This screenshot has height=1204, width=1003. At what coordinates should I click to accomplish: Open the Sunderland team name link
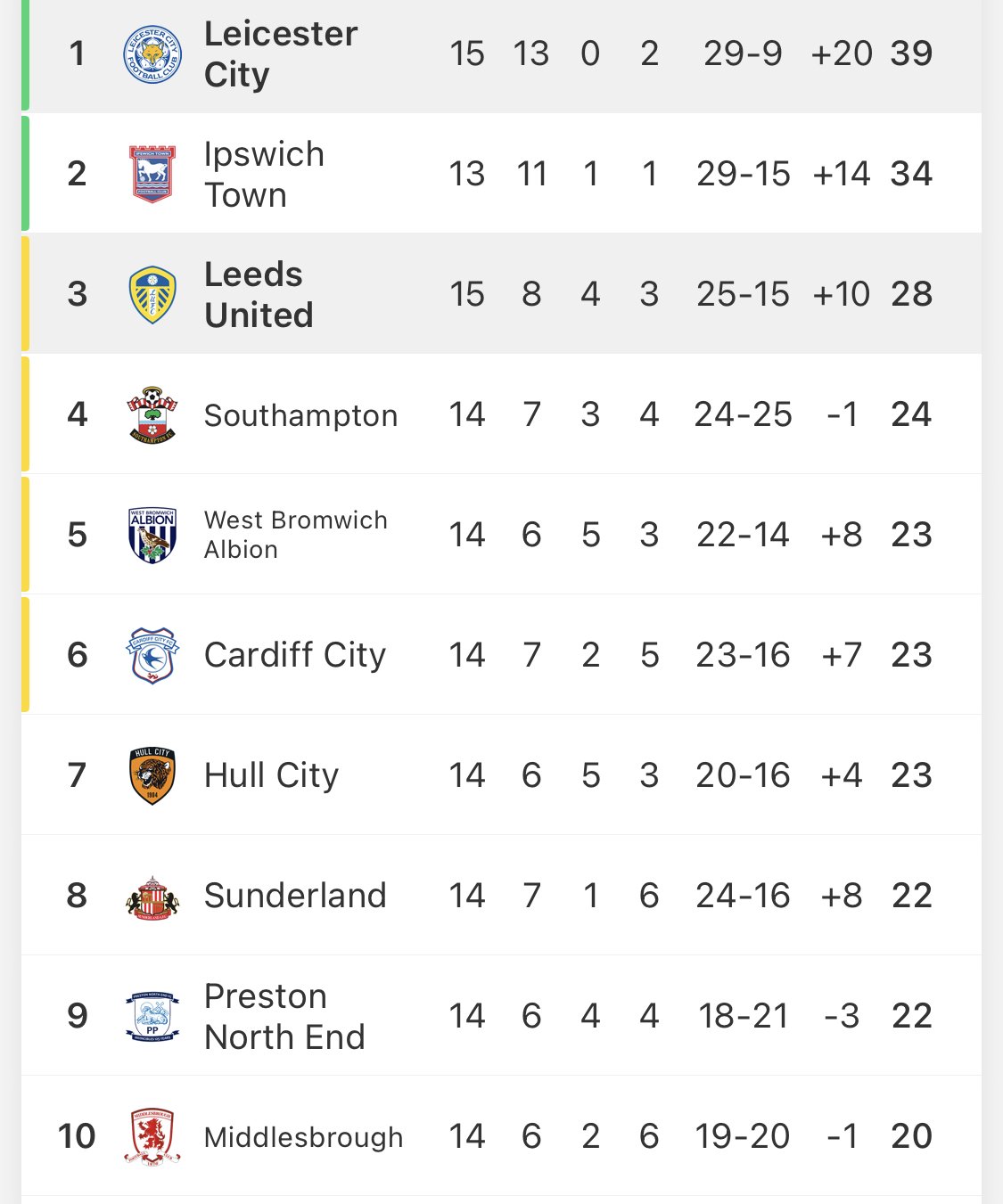click(295, 896)
